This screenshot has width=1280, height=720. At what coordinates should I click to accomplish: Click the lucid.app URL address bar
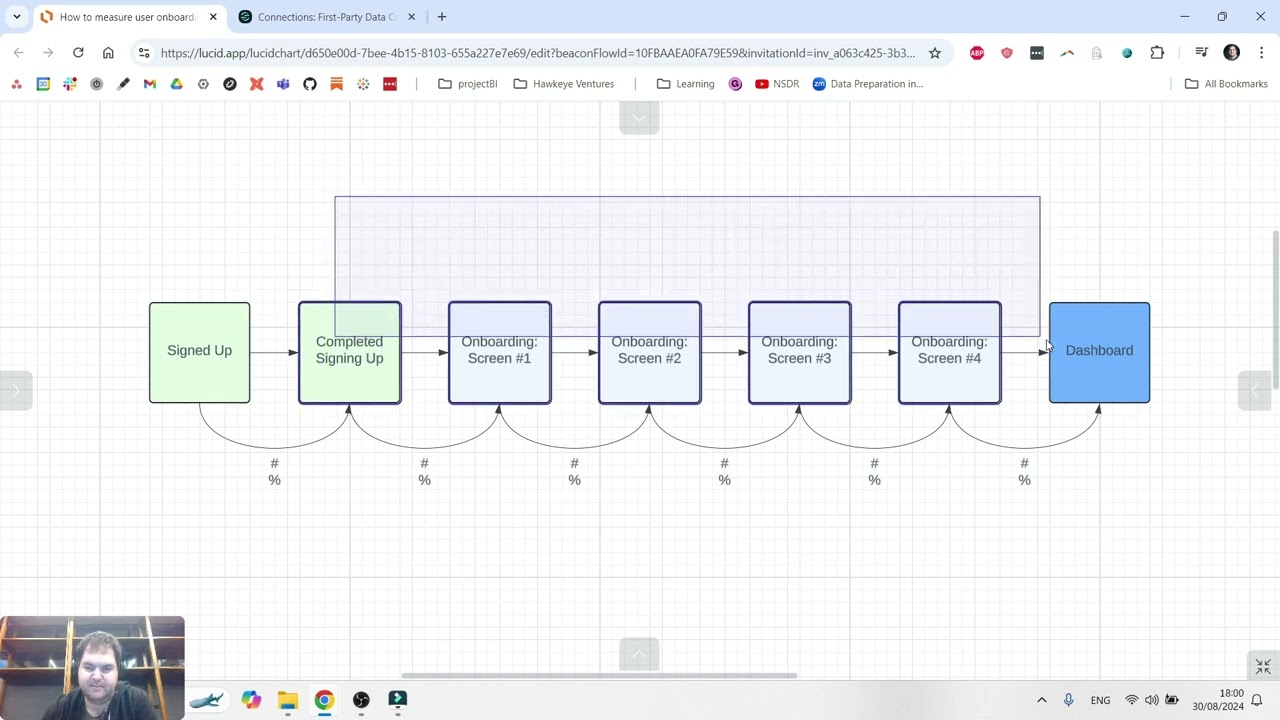[537, 53]
